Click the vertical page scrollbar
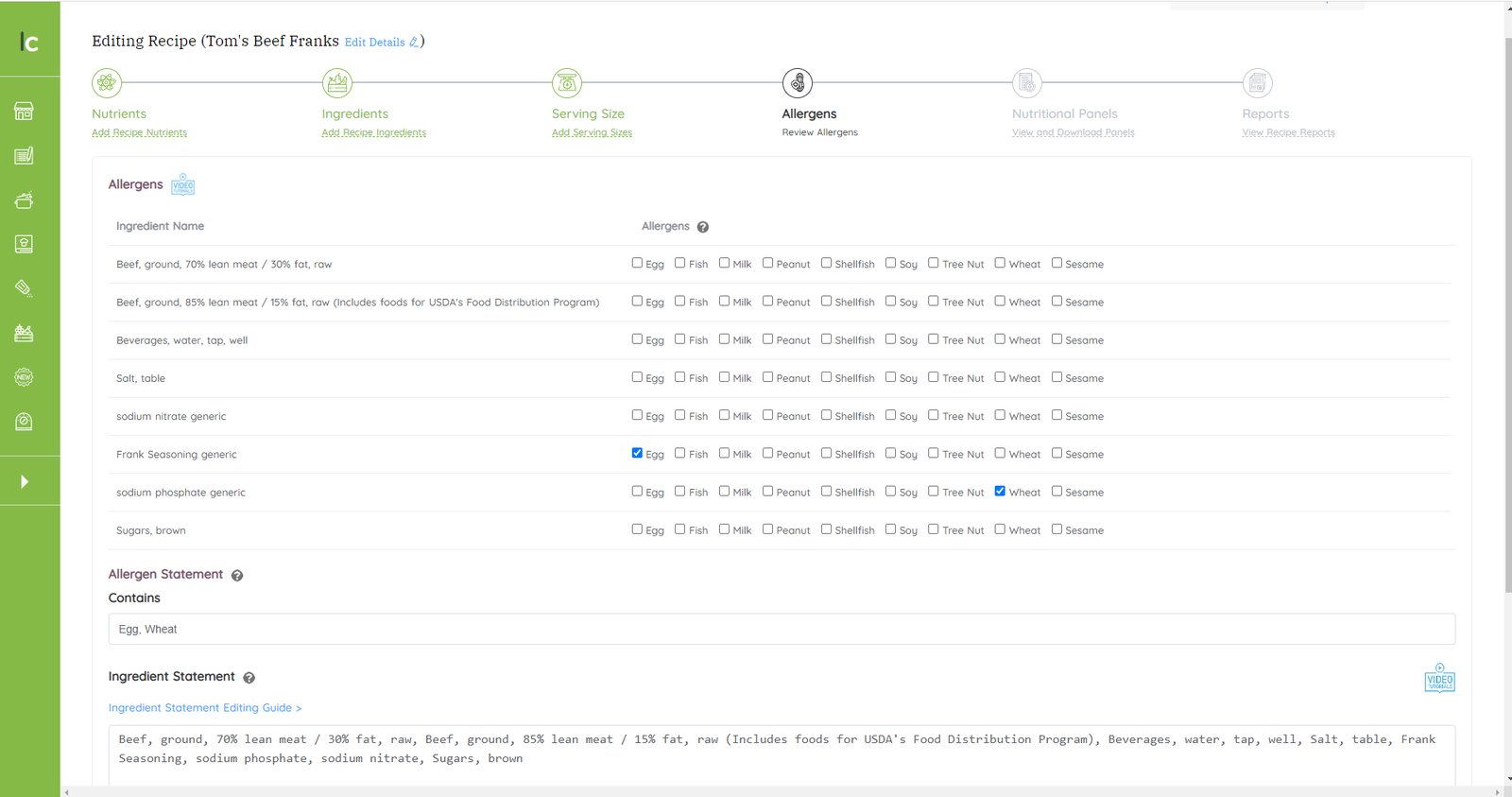Image resolution: width=1512 pixels, height=797 pixels. (1507, 312)
